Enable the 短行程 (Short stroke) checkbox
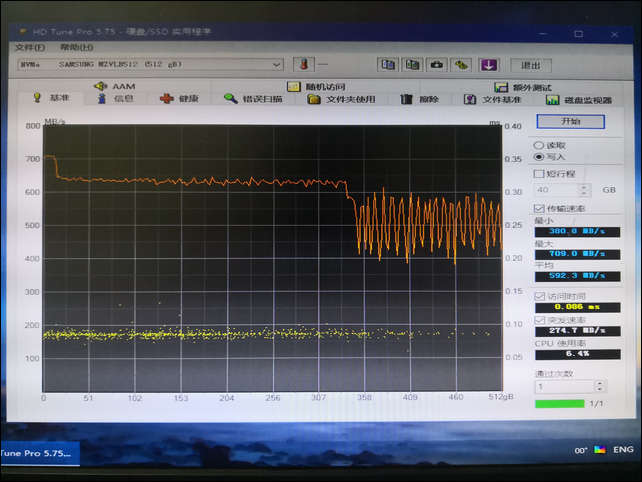This screenshot has width=642, height=482. point(540,174)
